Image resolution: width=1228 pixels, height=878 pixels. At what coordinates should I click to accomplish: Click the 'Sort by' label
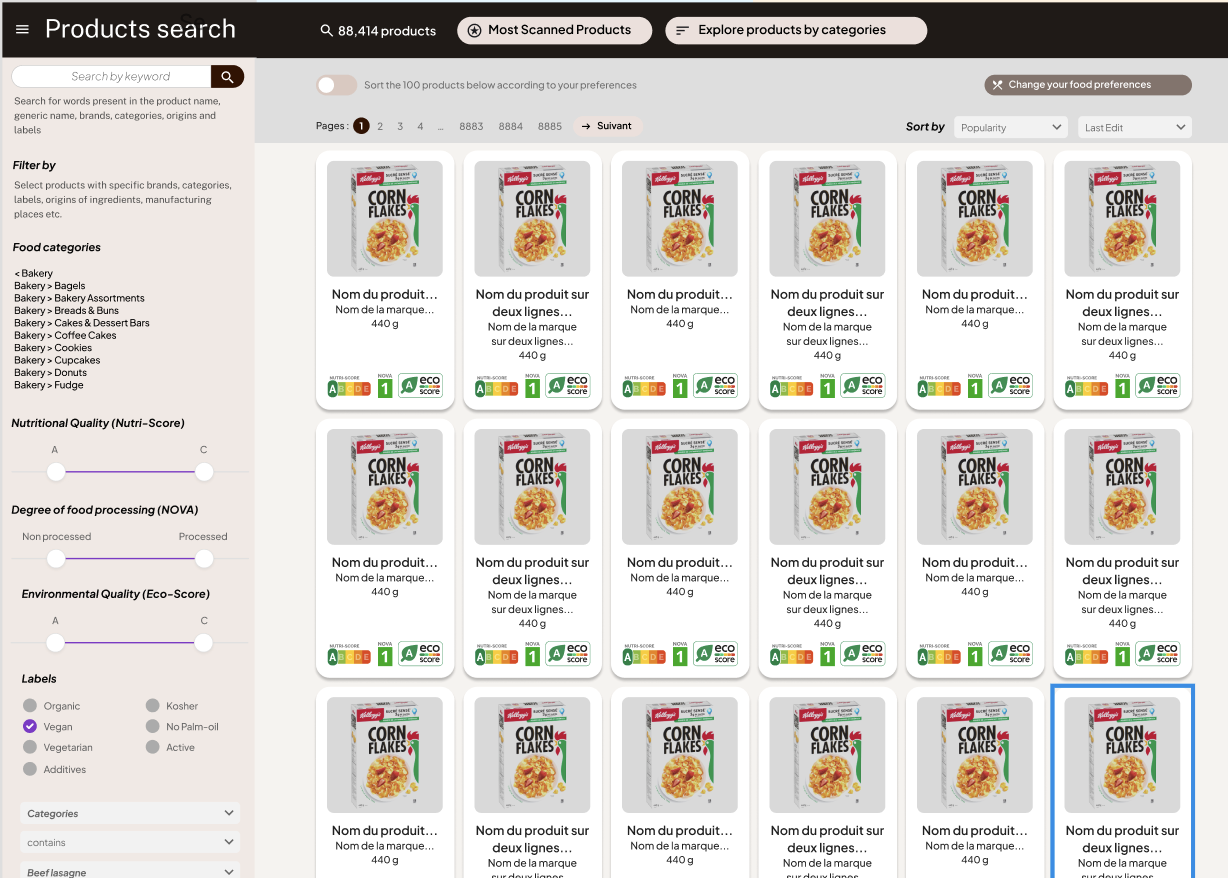pyautogui.click(x=925, y=127)
